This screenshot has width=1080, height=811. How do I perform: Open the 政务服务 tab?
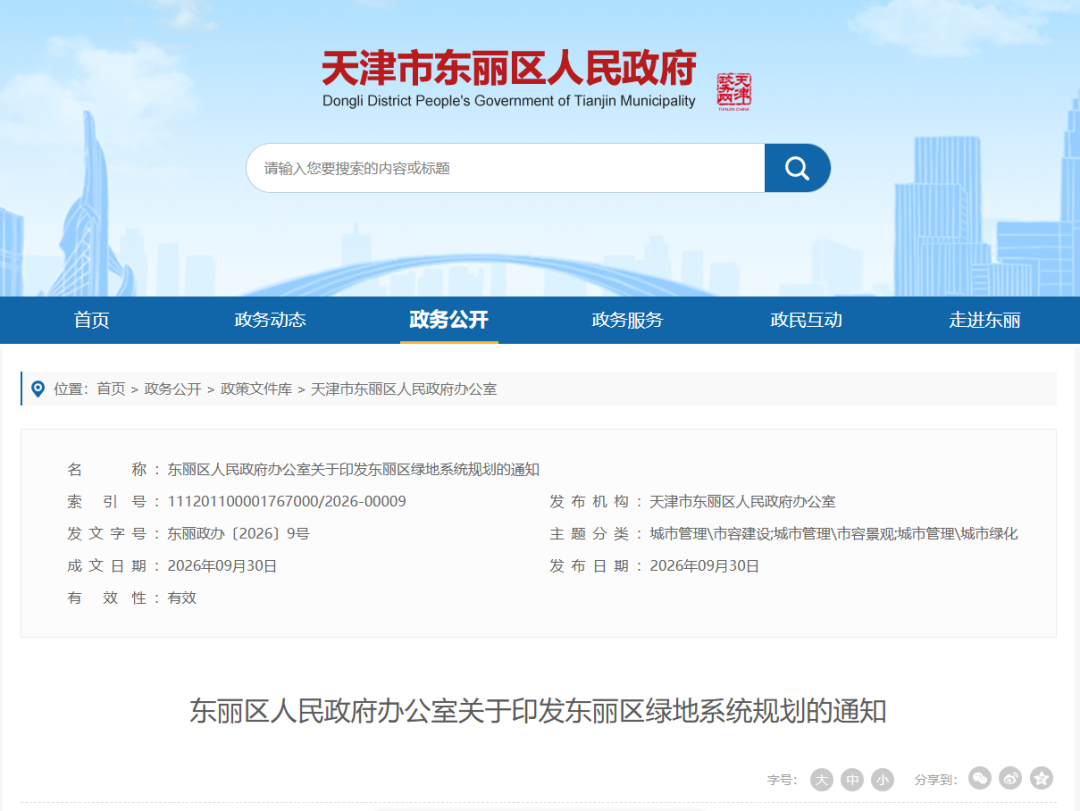point(627,320)
